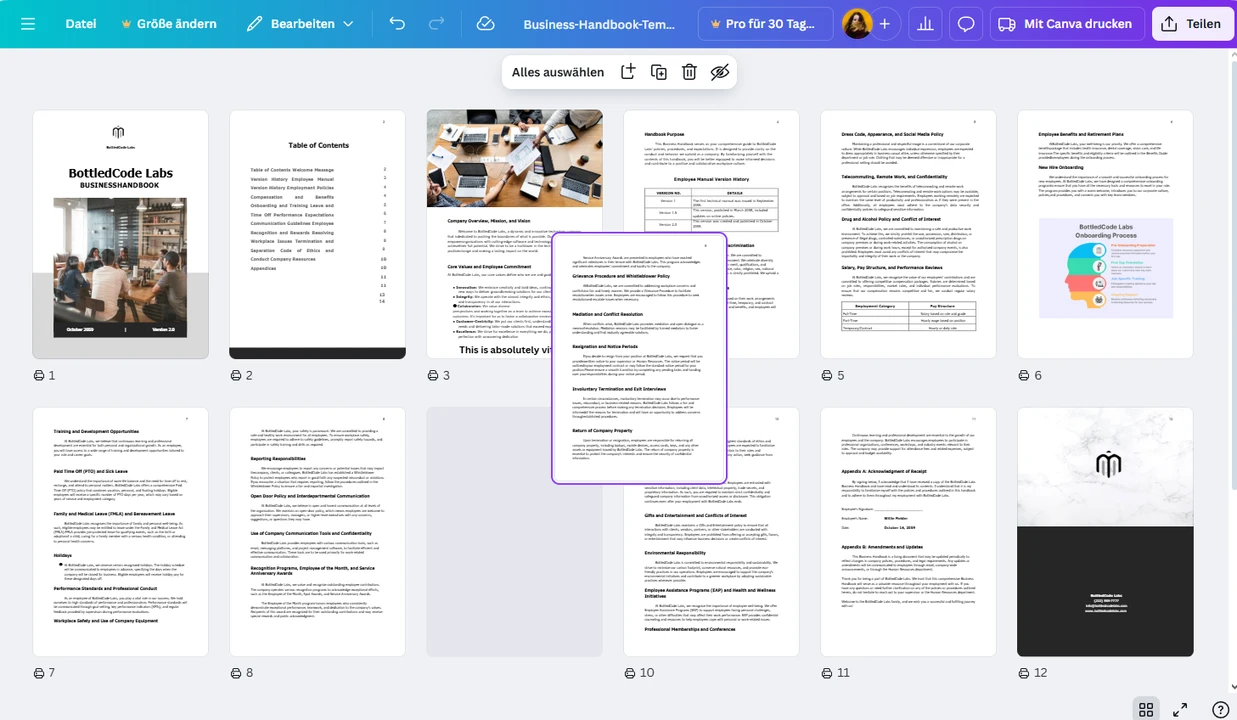
Task: Select page 11 Appendix thumbnail
Action: point(908,532)
